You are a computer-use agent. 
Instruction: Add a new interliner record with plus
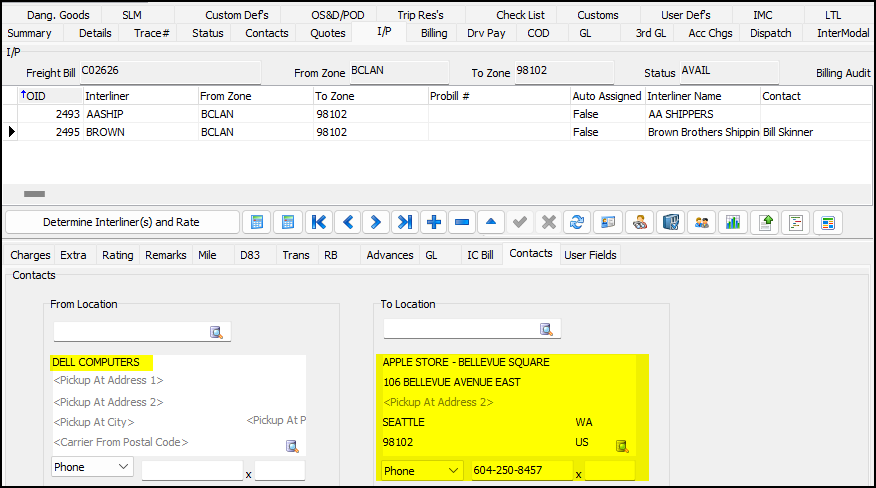tap(433, 222)
